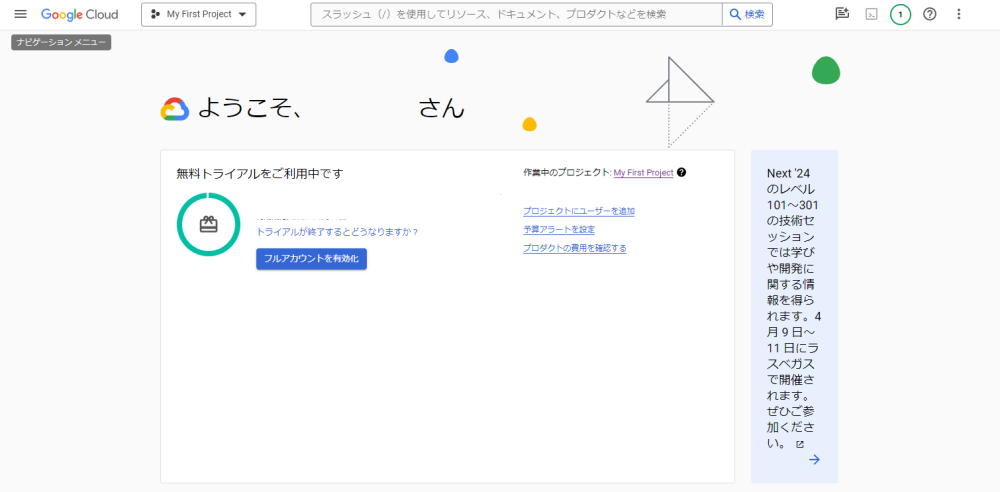The height and width of the screenshot is (492, 1000).
Task: Click the green trial progress ring
Action: 209,225
